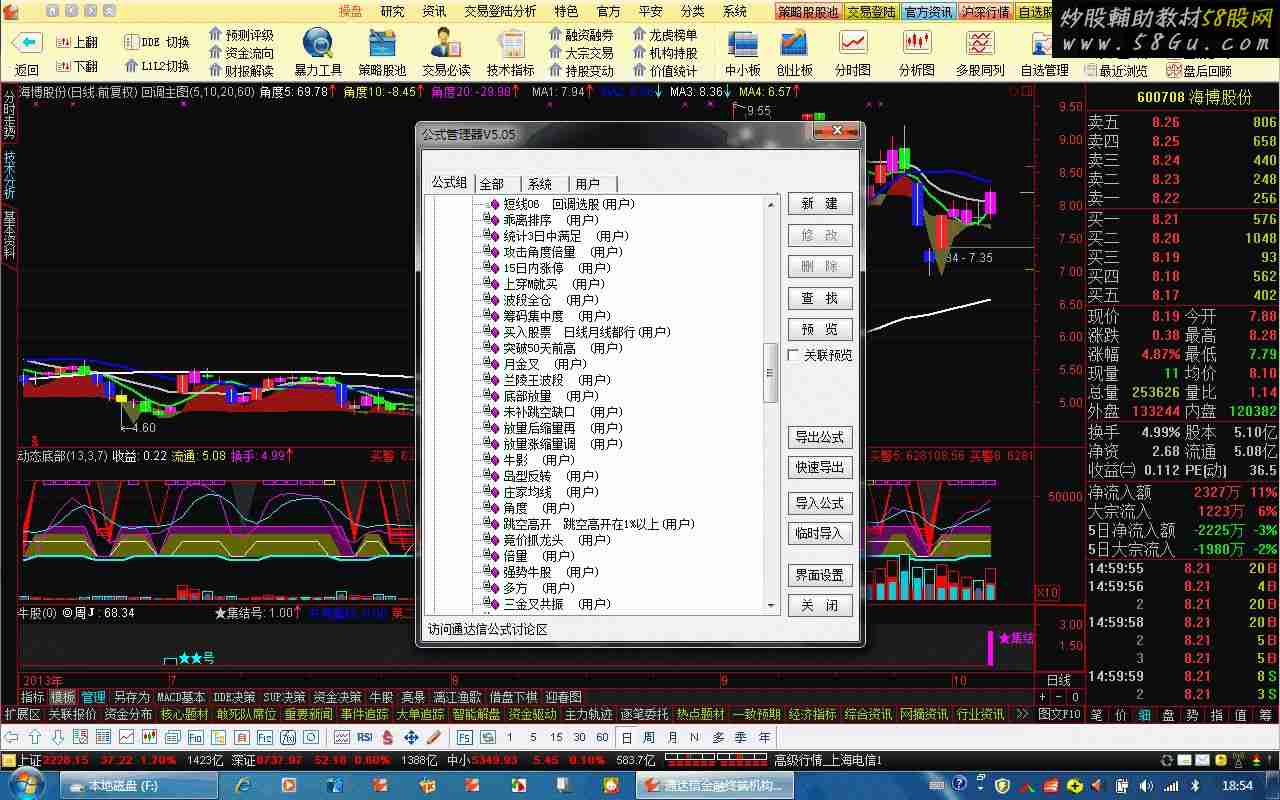Select the 季 quarterly period button
This screenshot has height=800, width=1280.
coord(741,737)
